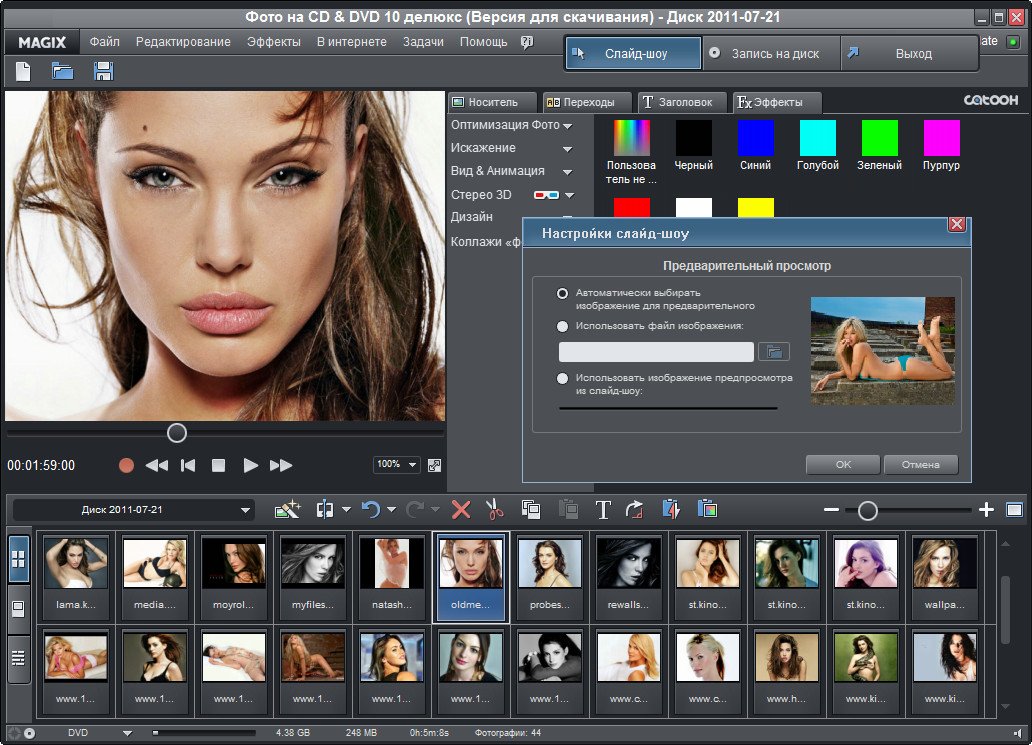Click the scissors cut icon

point(494,510)
